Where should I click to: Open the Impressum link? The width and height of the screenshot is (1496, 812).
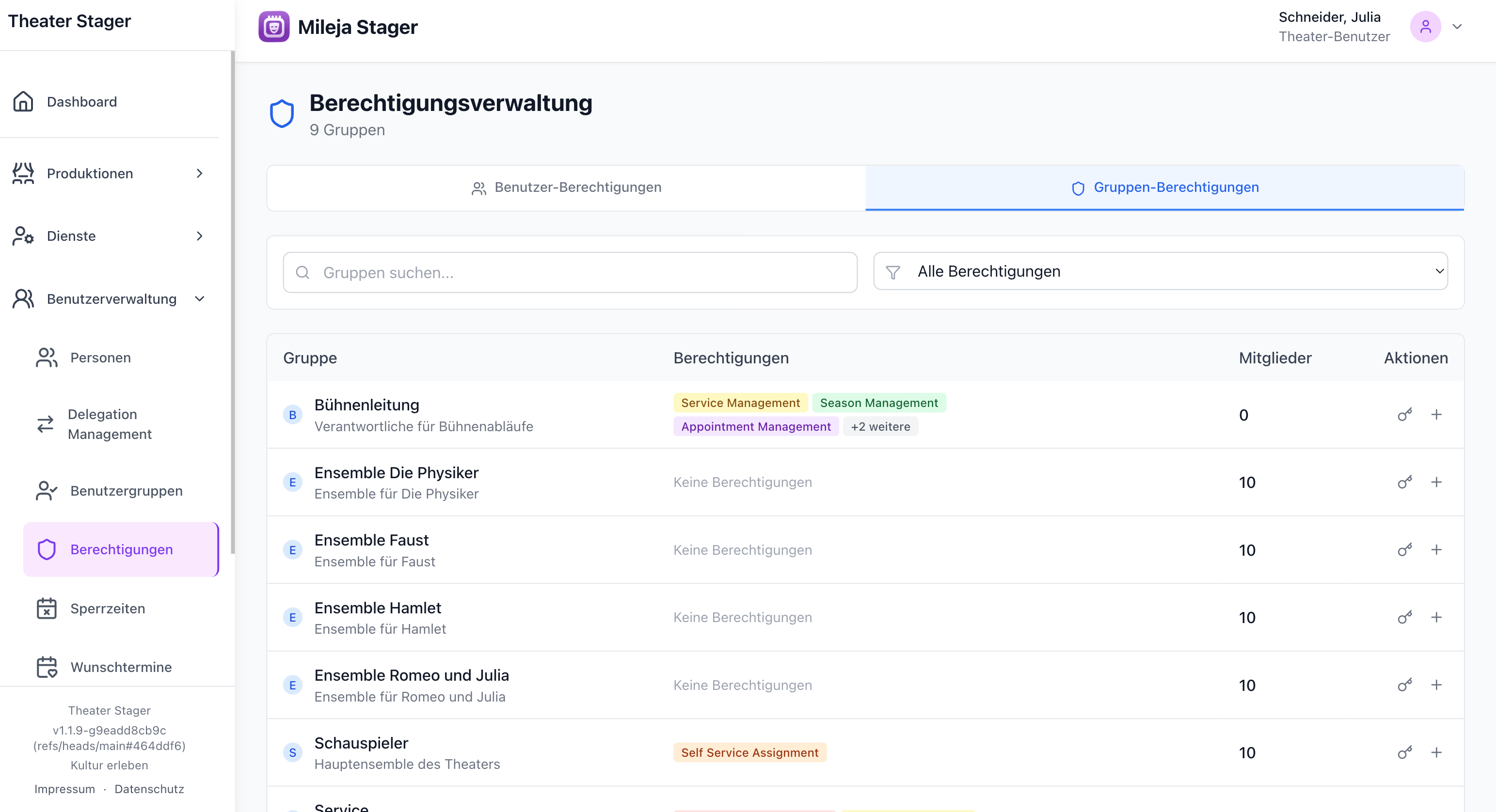point(64,789)
